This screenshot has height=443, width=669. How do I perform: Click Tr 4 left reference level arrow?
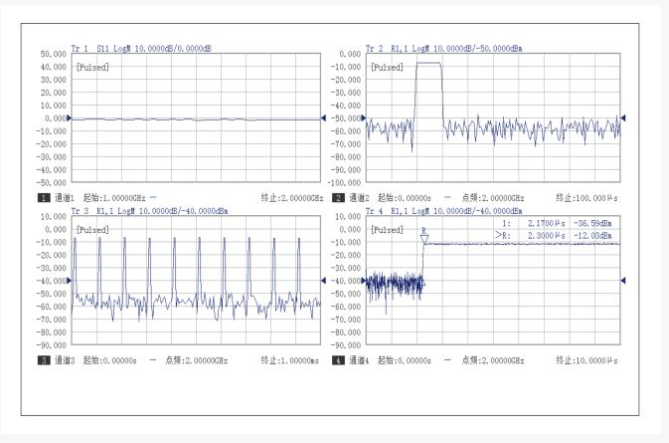364,281
